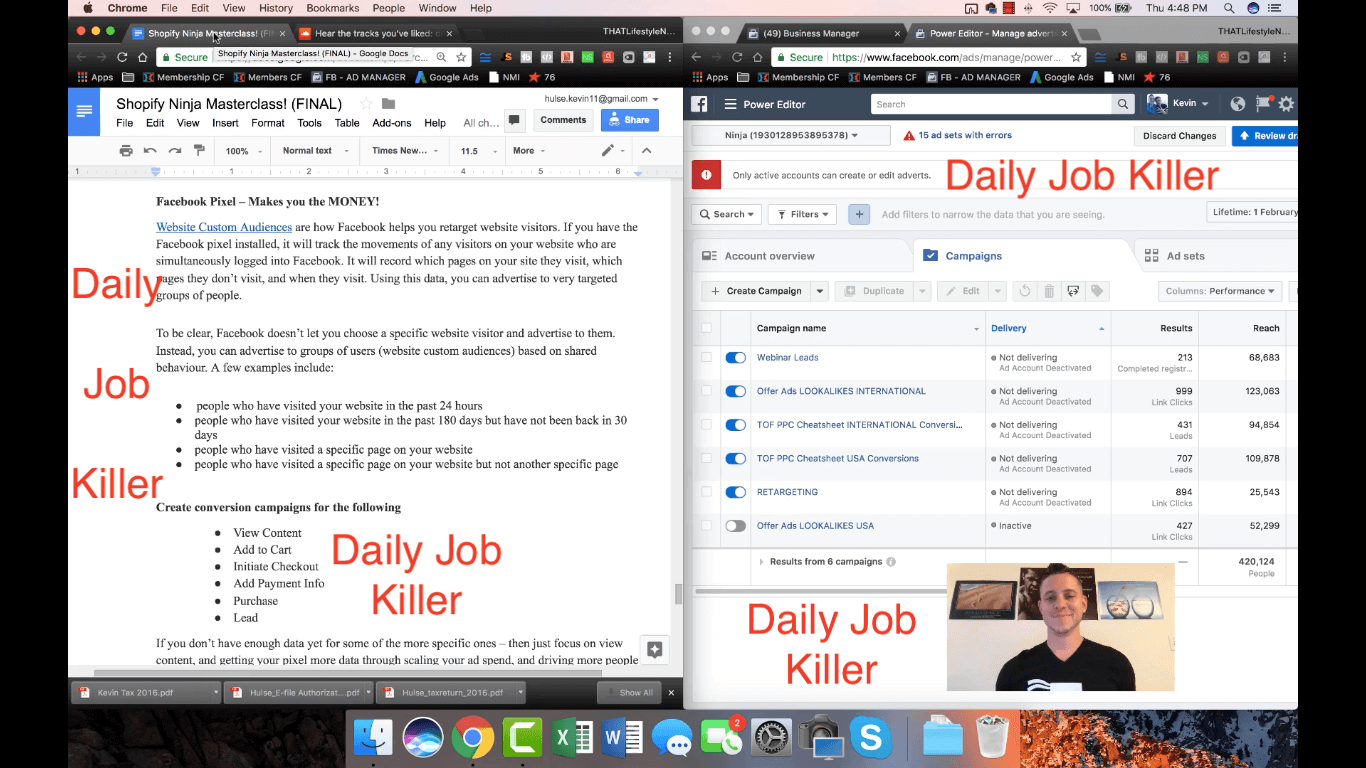Undo last edit in Google Docs

click(x=150, y=151)
